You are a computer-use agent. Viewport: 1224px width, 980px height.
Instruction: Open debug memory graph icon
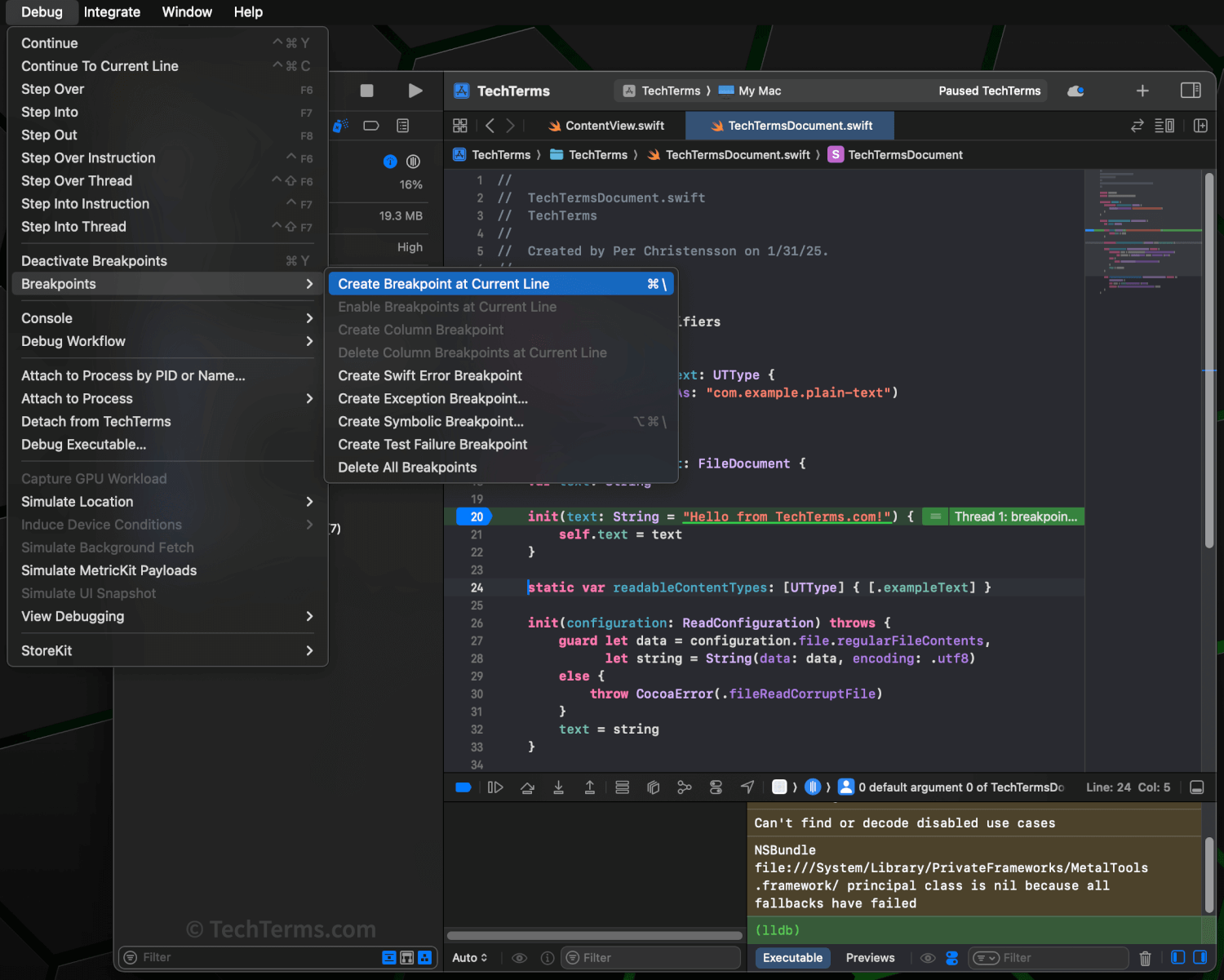(x=685, y=787)
